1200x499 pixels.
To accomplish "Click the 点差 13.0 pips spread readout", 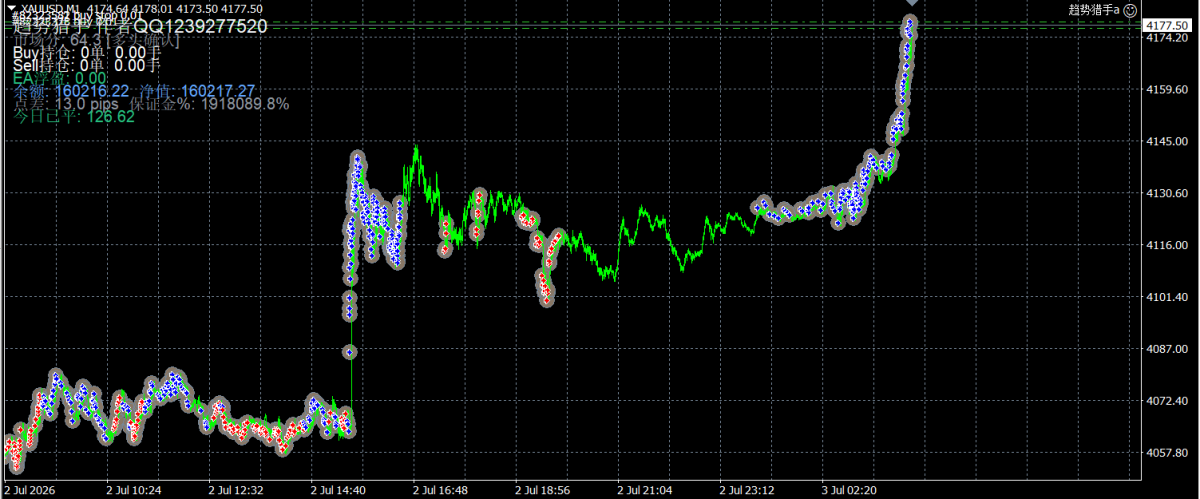I will point(66,104).
